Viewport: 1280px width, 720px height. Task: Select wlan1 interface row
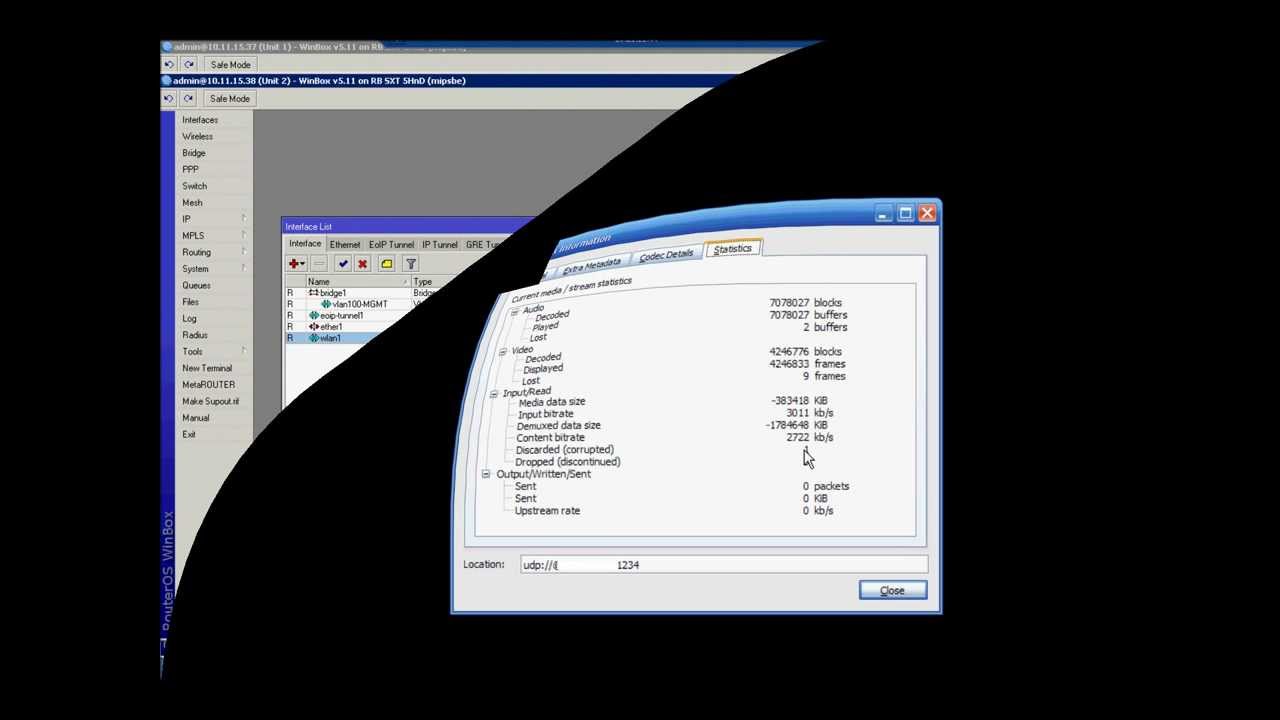[x=330, y=338]
